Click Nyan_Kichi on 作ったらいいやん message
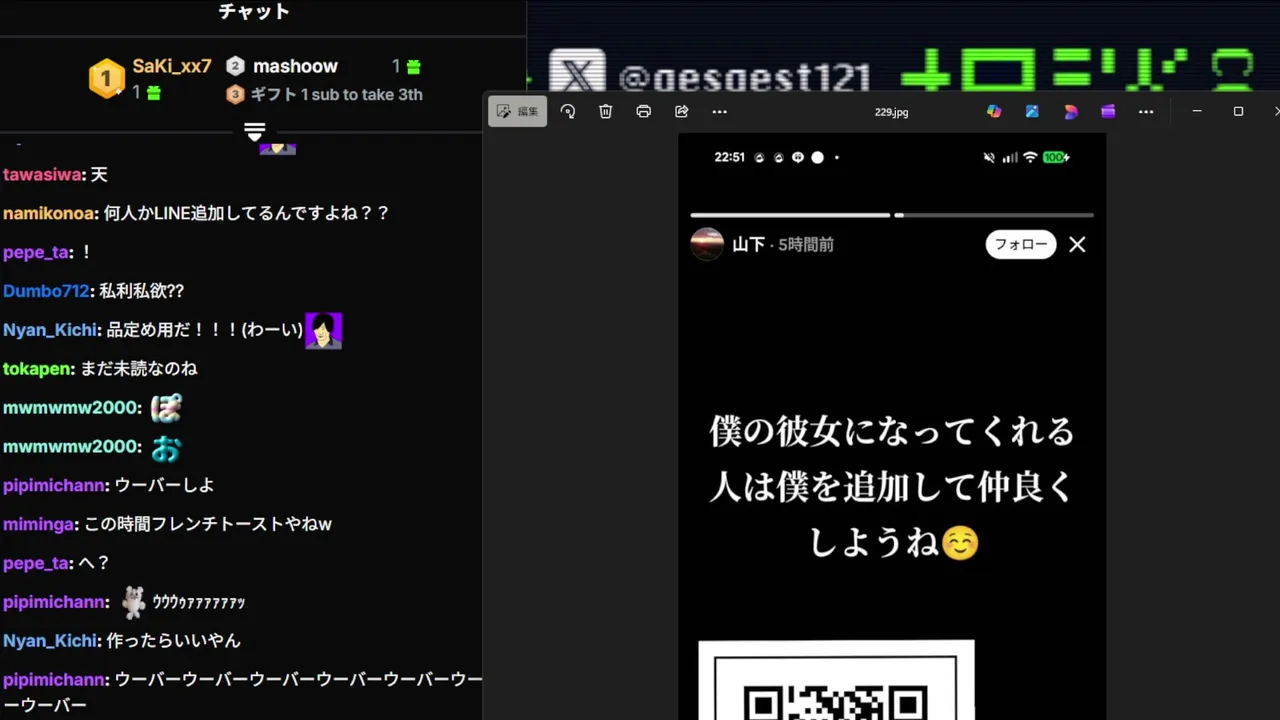The height and width of the screenshot is (720, 1280). tap(50, 641)
